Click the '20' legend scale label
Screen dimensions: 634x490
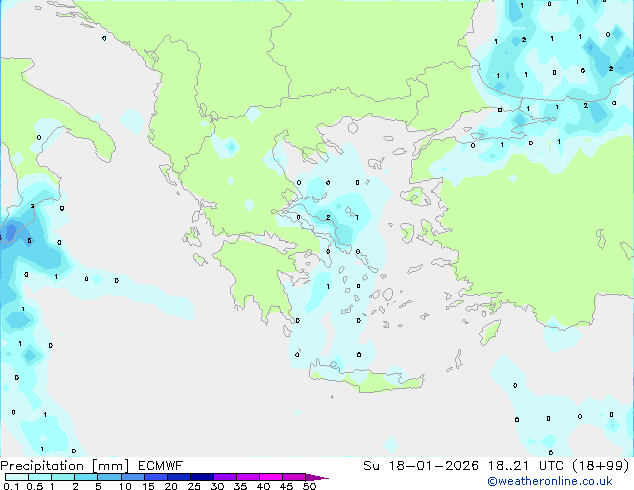171,486
